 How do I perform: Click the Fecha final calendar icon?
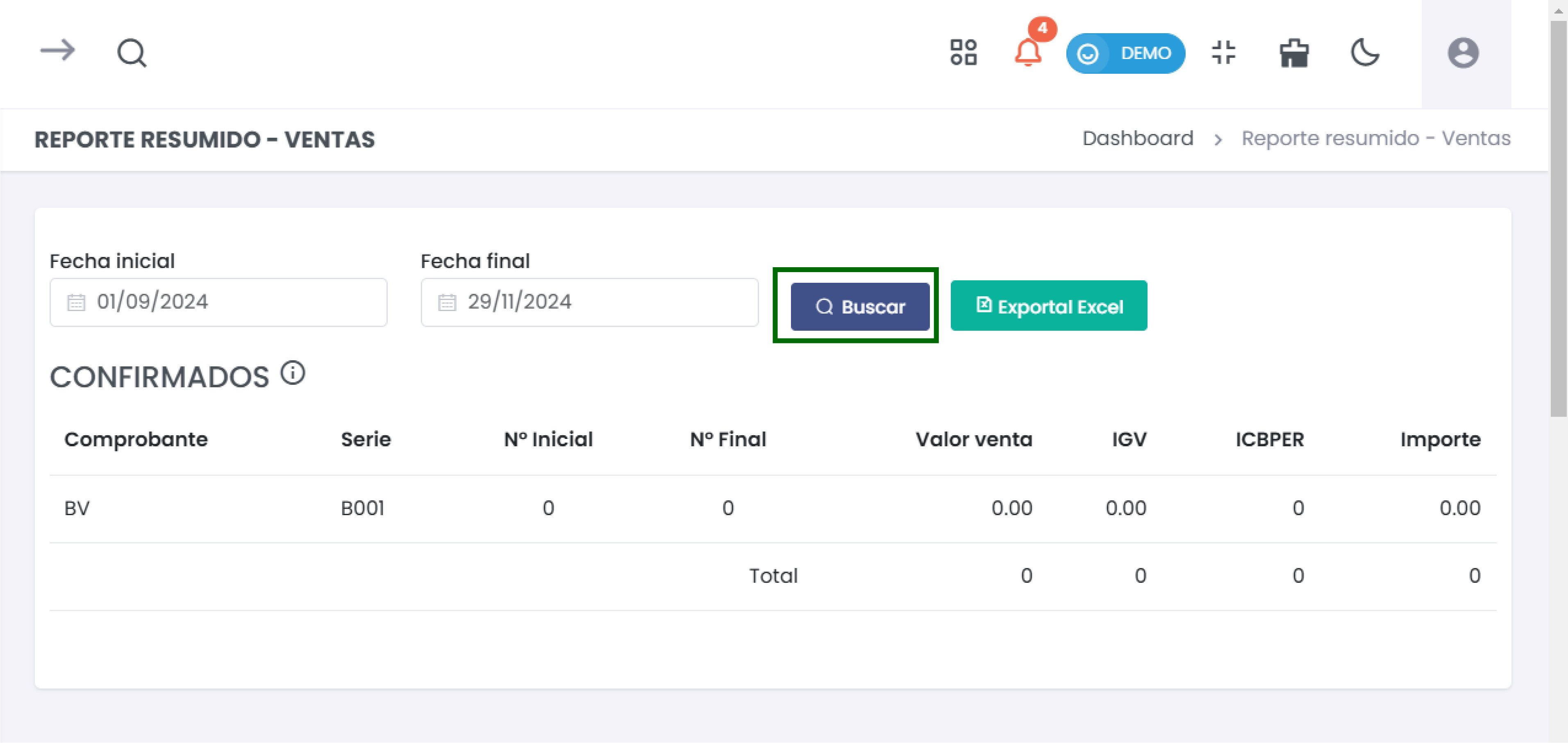(447, 302)
